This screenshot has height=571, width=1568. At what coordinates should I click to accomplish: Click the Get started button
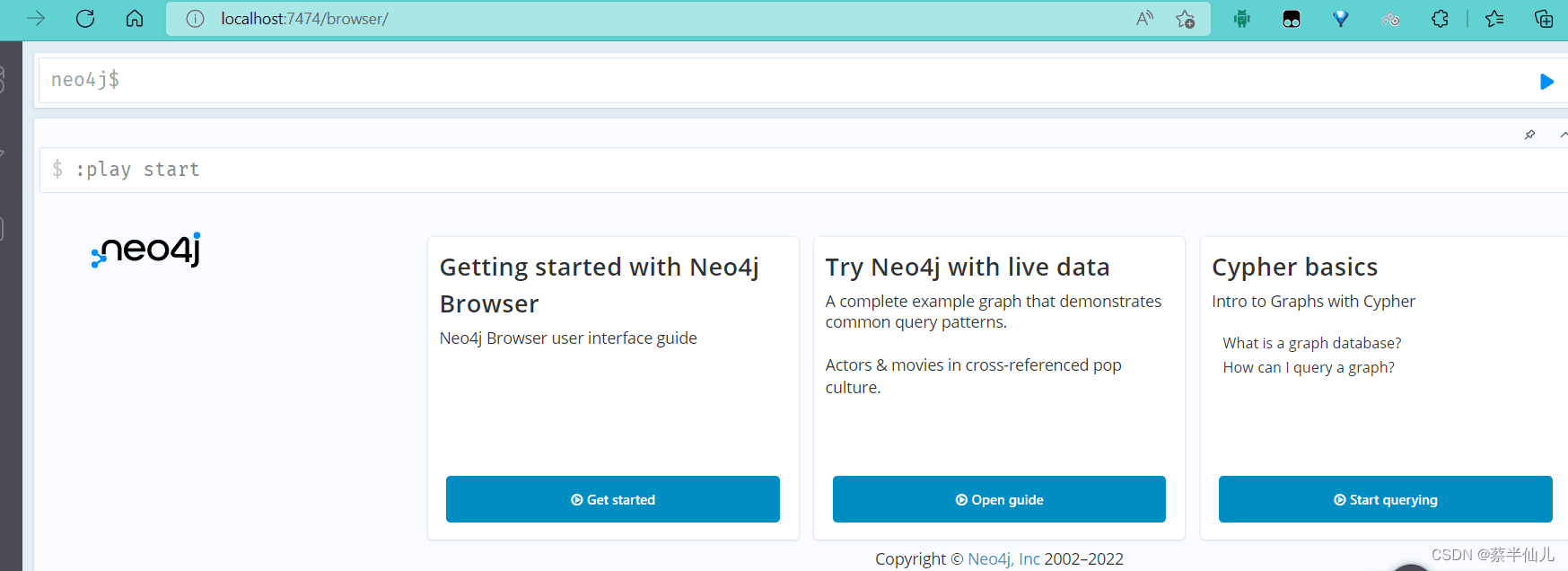click(613, 499)
